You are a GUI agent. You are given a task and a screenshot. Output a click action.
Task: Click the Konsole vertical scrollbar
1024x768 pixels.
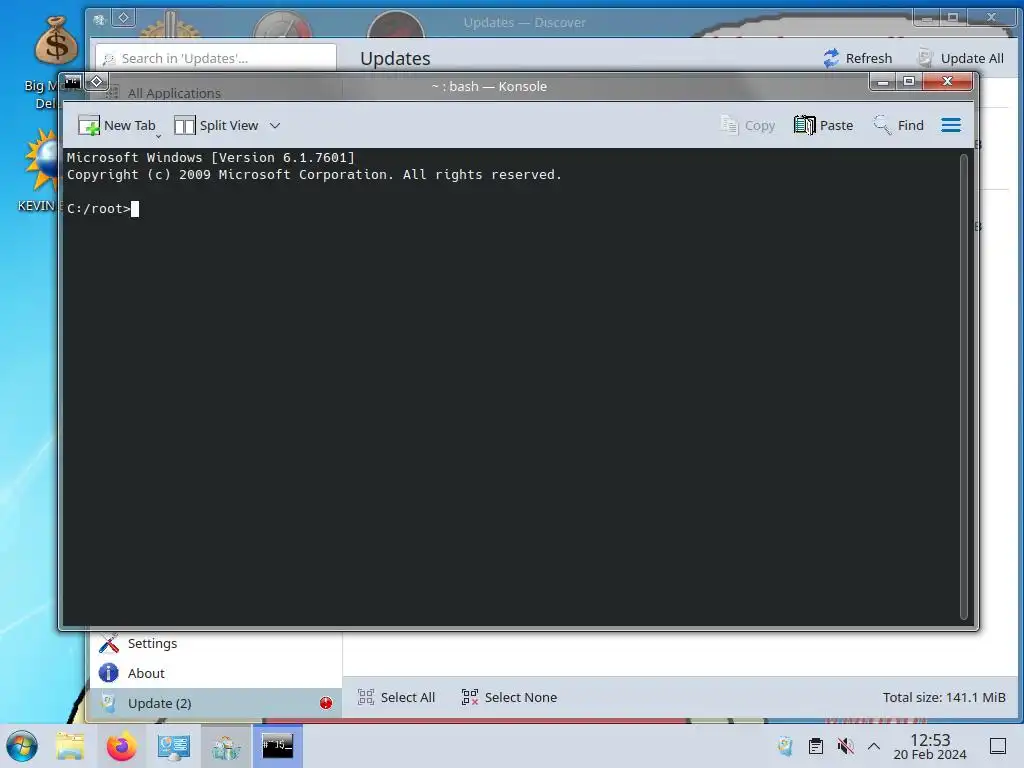point(963,387)
